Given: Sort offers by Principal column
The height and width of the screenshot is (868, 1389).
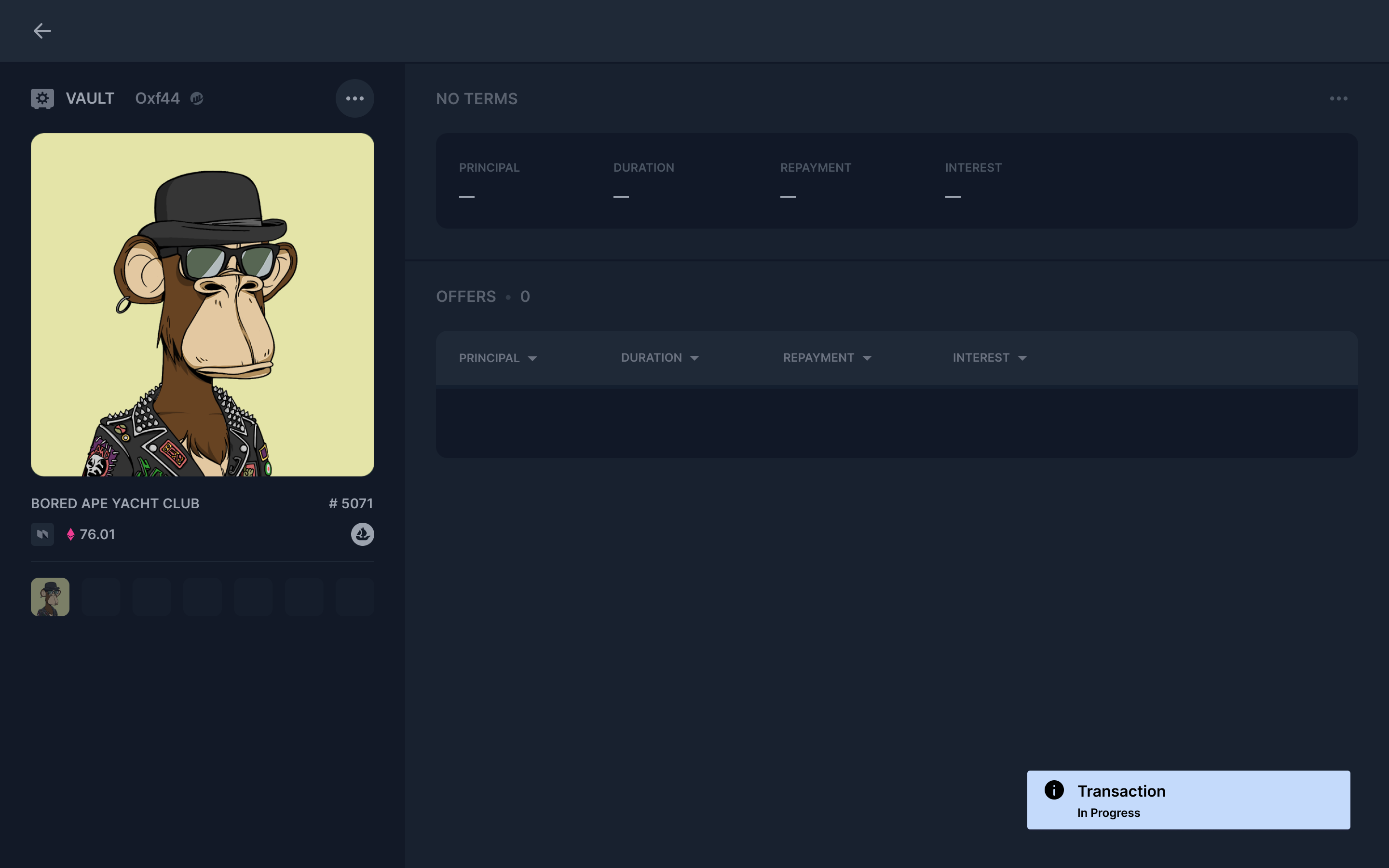Looking at the screenshot, I should pyautogui.click(x=497, y=358).
